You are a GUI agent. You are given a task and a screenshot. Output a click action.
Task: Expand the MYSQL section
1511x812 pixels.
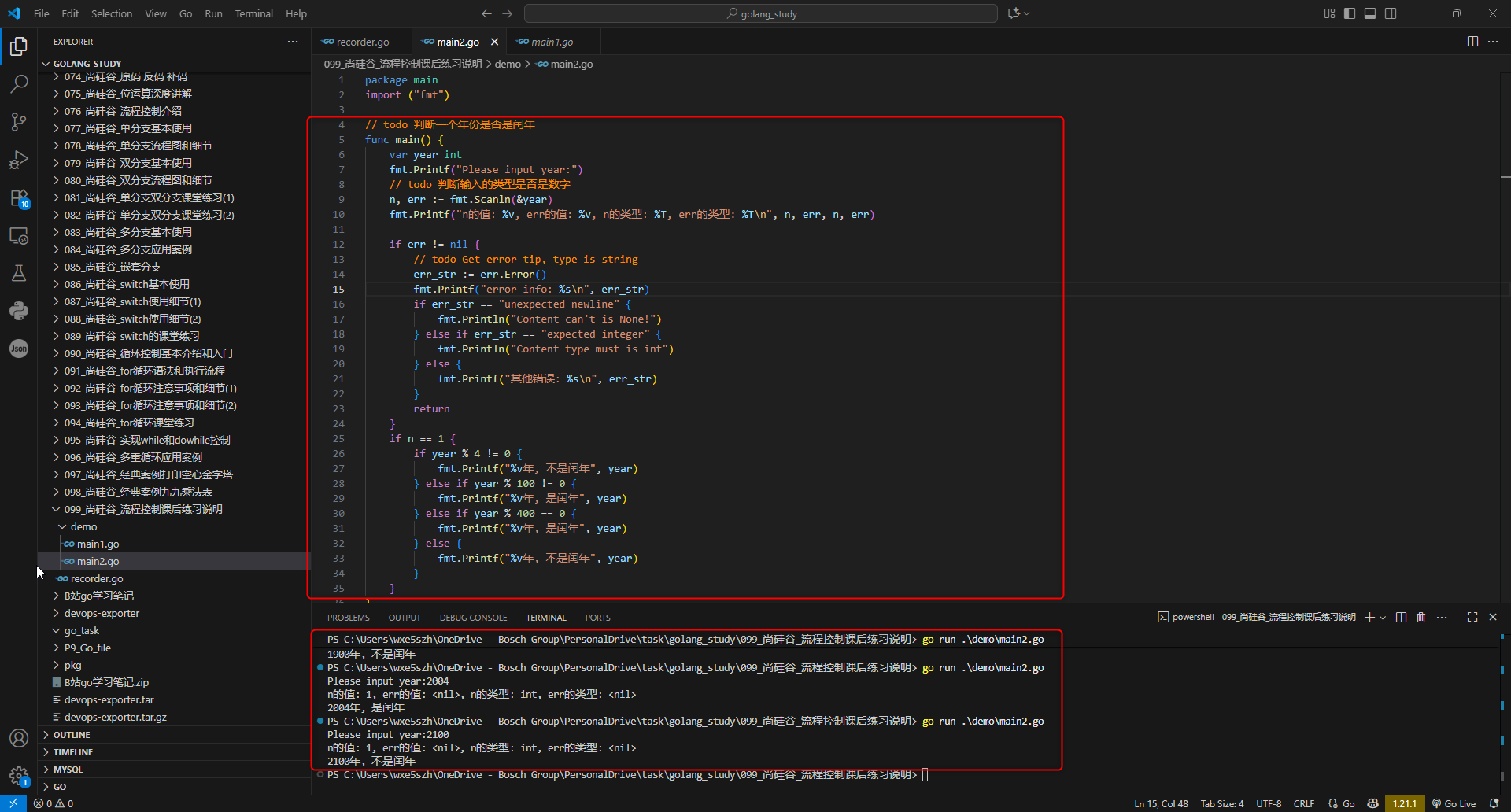[x=174, y=770]
